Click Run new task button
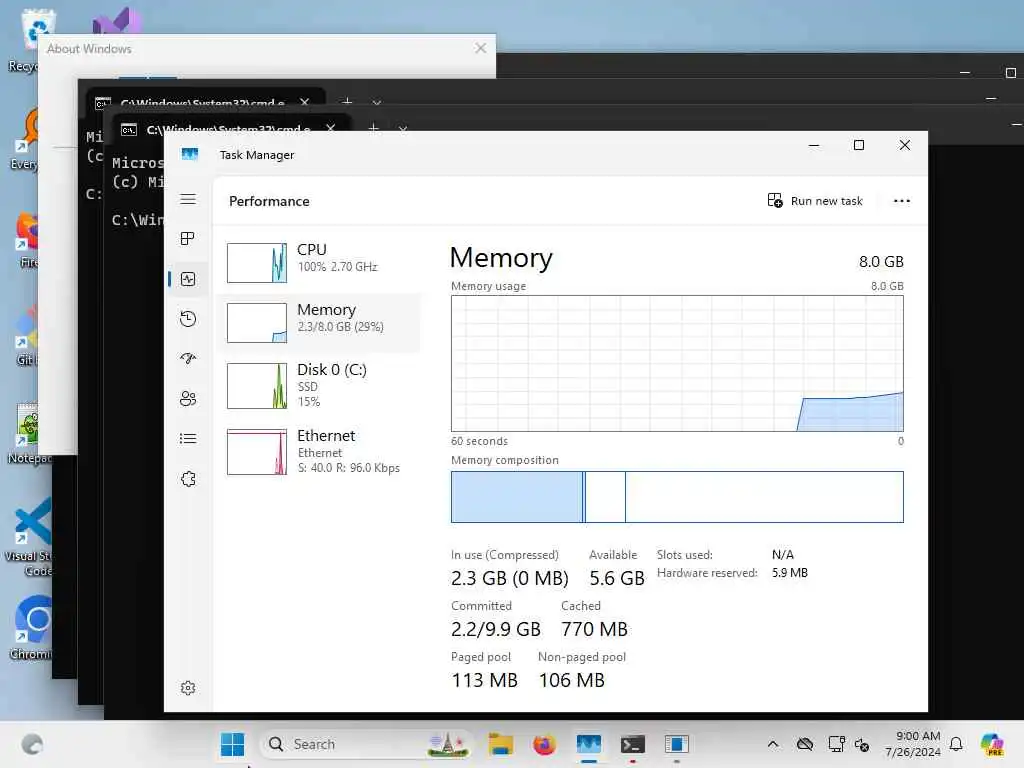Screen dimensions: 1024x768 (x=815, y=200)
